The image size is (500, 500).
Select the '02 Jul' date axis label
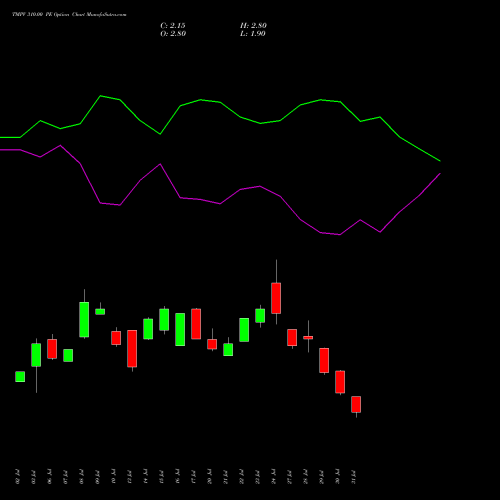coord(18,477)
